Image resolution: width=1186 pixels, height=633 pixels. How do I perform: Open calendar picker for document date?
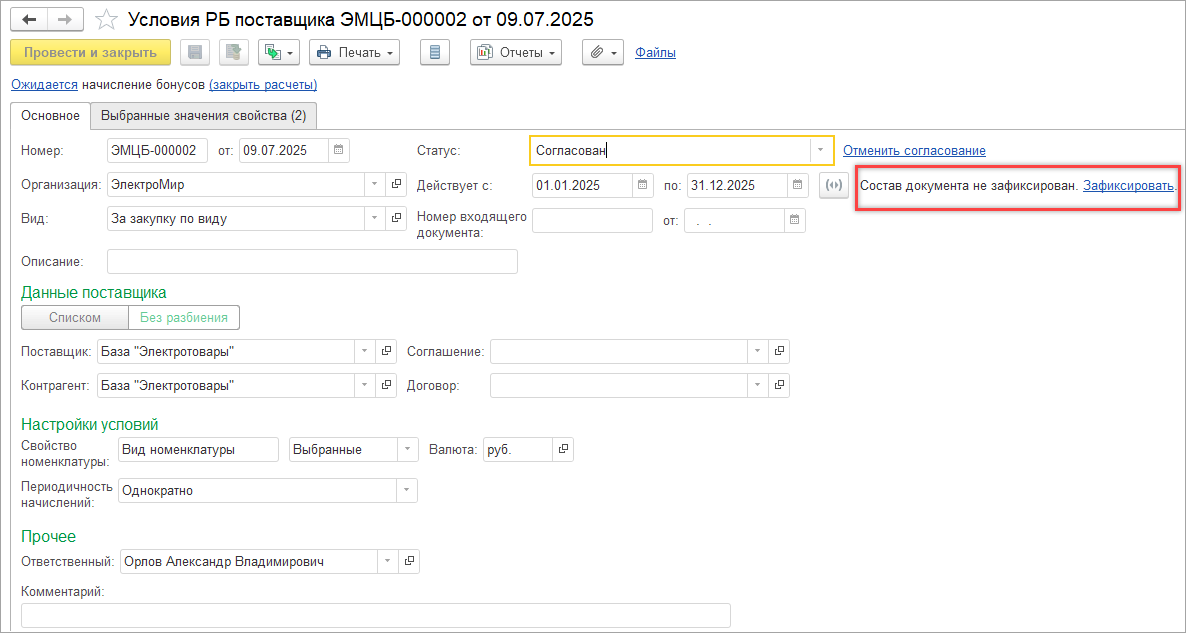pyautogui.click(x=340, y=151)
